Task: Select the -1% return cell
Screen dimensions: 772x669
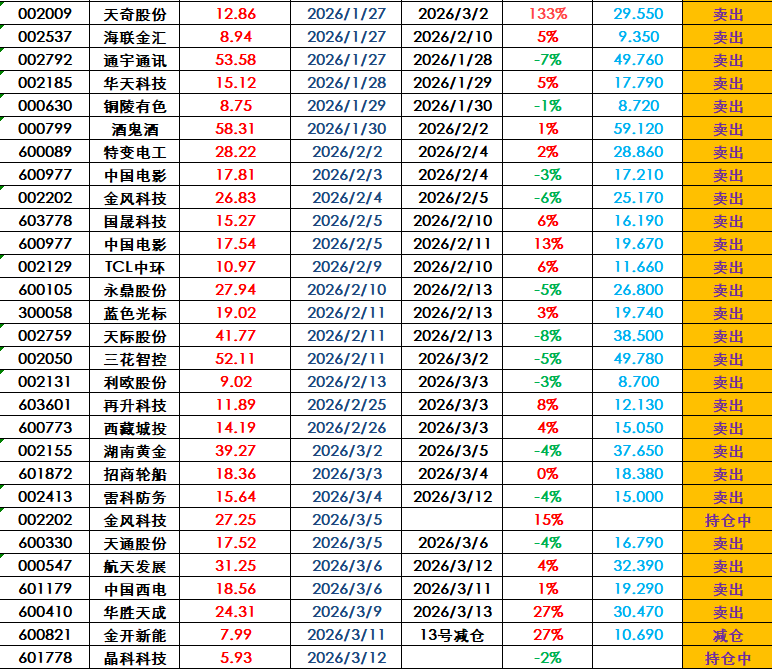Action: click(547, 106)
